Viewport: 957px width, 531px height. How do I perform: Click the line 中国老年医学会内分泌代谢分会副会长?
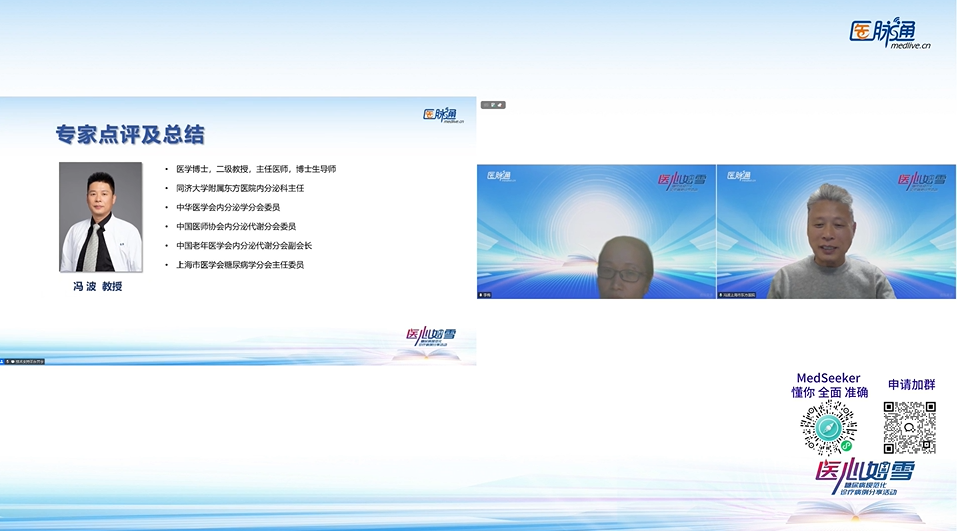[244, 245]
